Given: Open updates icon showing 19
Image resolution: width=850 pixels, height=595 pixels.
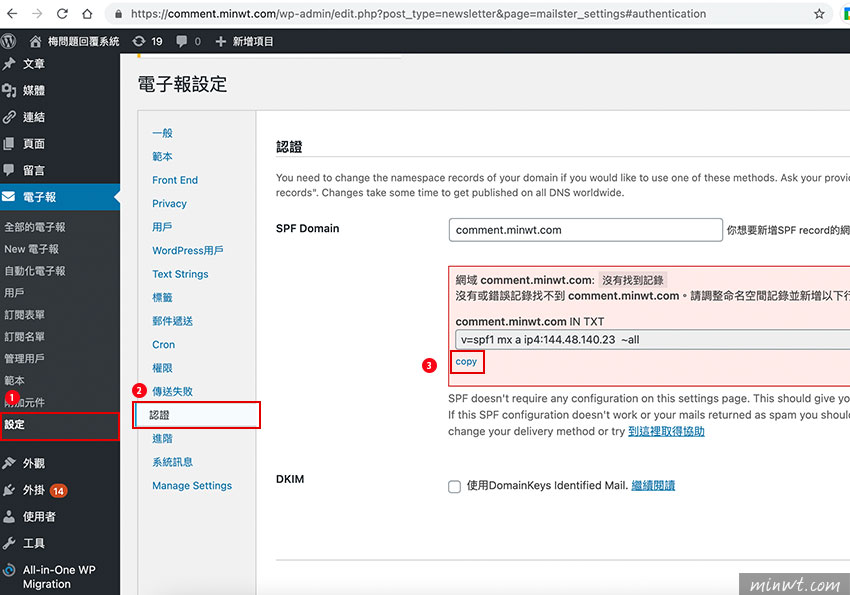Looking at the screenshot, I should click(147, 41).
